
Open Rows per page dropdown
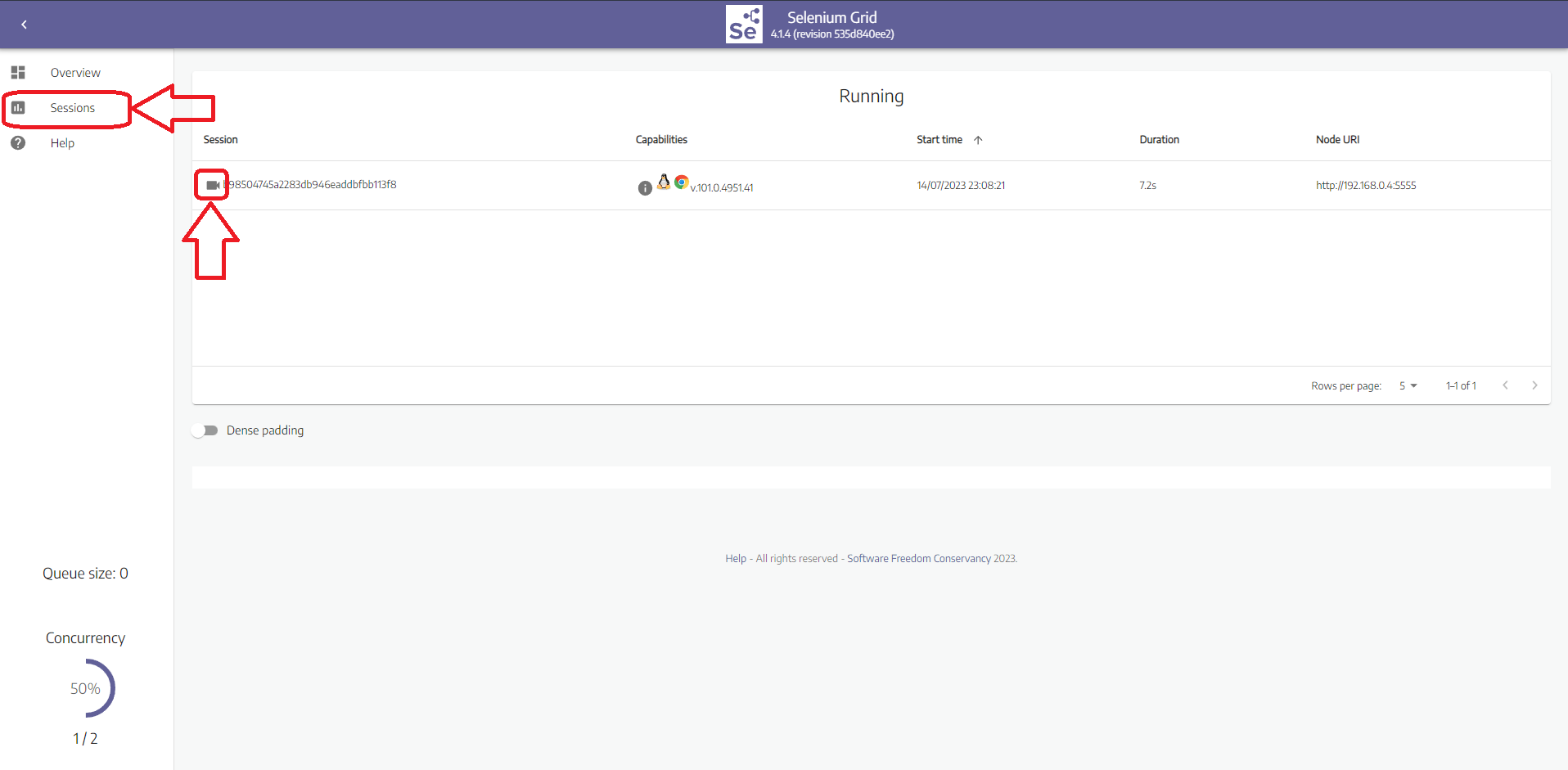(x=1408, y=385)
